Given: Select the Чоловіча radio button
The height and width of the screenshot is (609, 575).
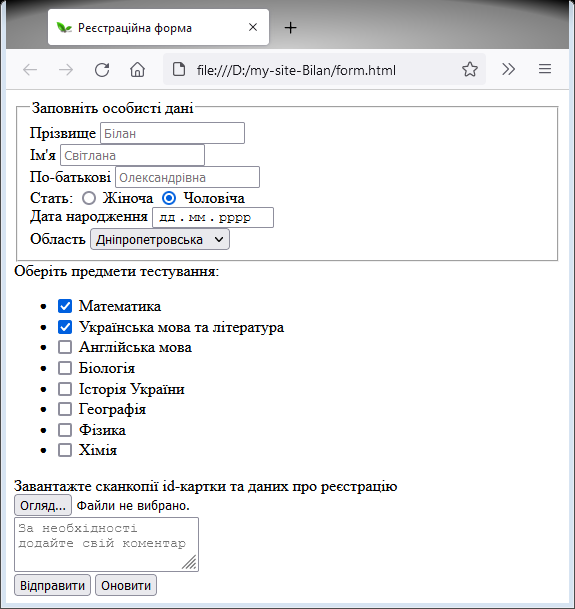Looking at the screenshot, I should click(169, 198).
